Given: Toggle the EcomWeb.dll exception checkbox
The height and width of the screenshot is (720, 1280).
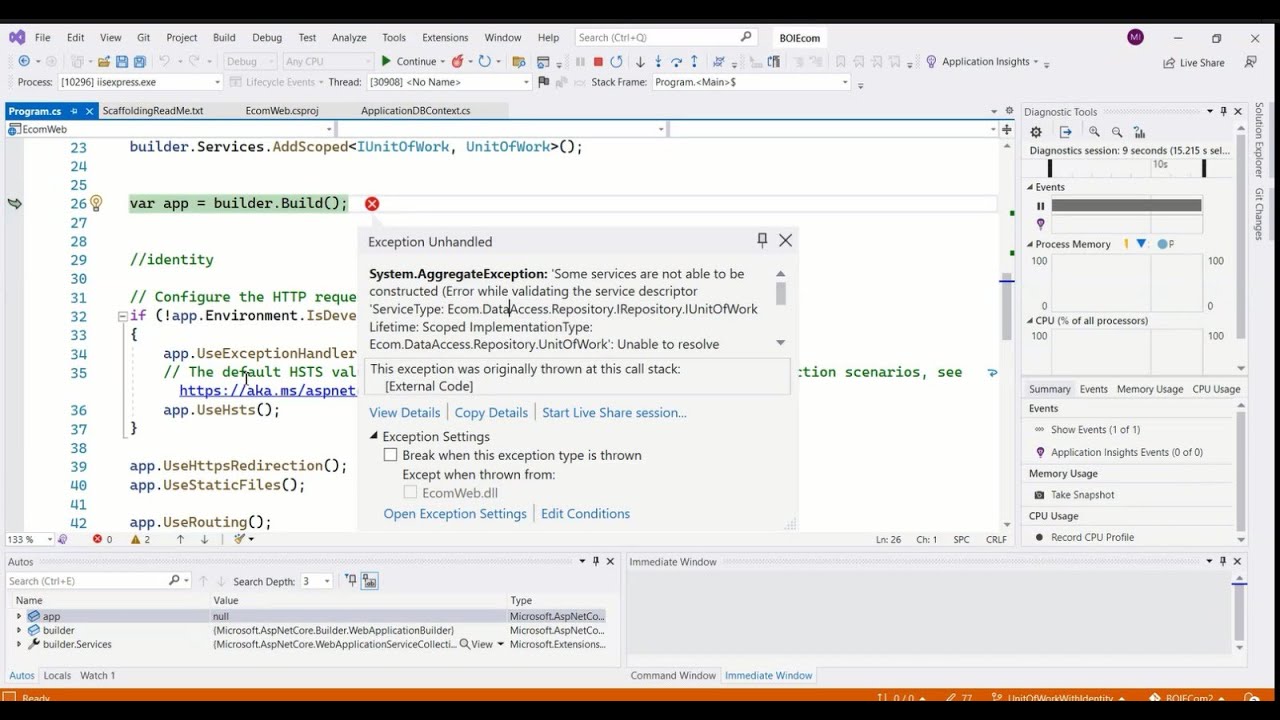Looking at the screenshot, I should coord(410,493).
